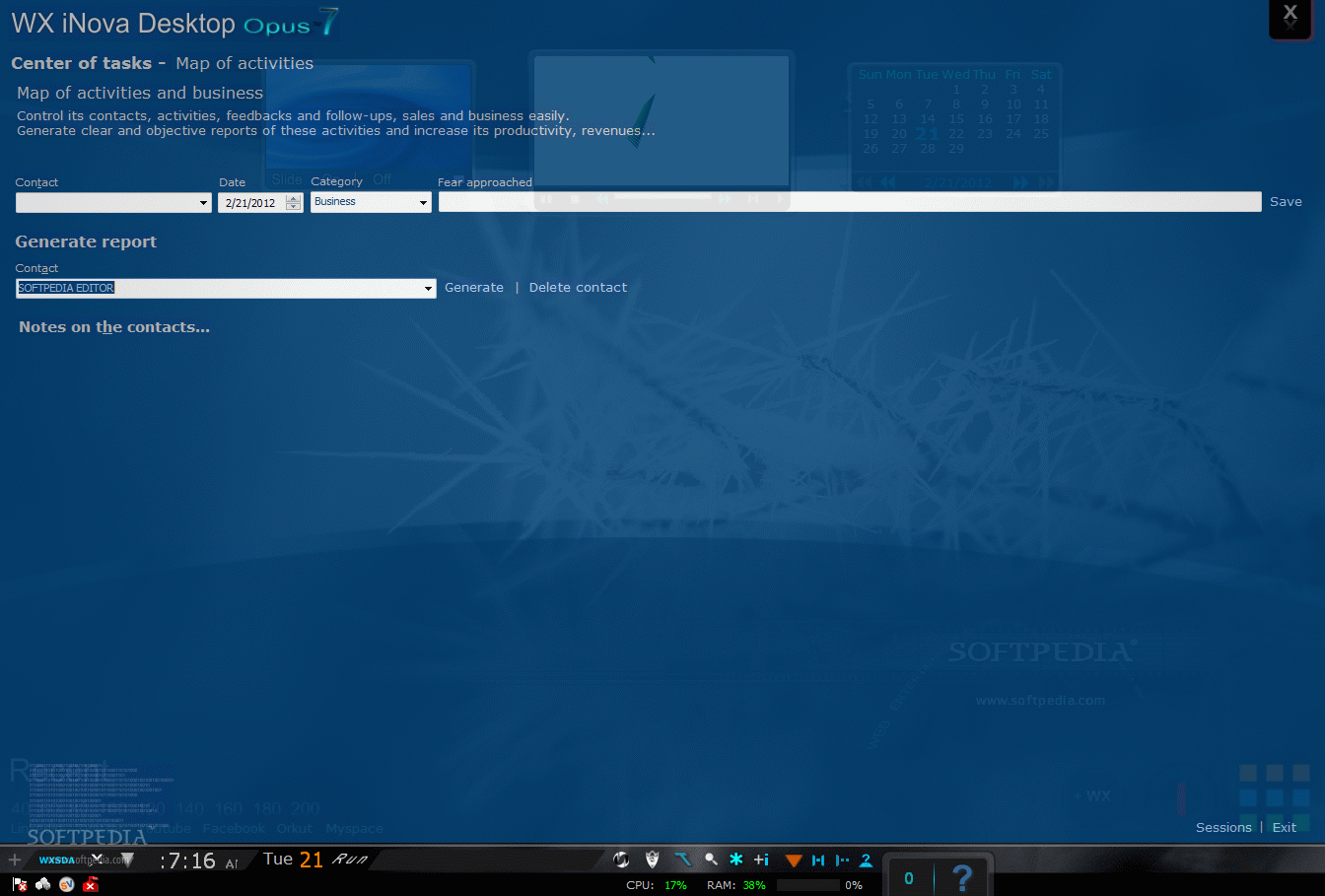Click the blue H-shaped bar icon
Screen dimensions: 1325x896
pos(818,861)
